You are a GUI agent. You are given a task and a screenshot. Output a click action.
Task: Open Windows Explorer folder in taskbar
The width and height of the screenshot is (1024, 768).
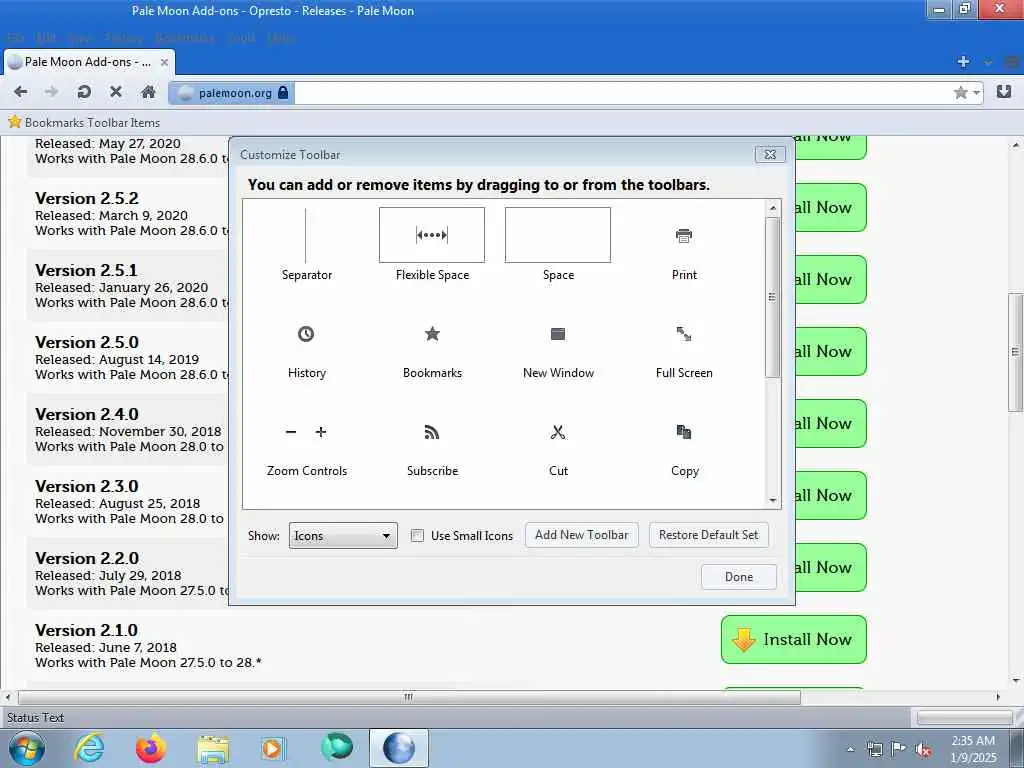point(213,749)
